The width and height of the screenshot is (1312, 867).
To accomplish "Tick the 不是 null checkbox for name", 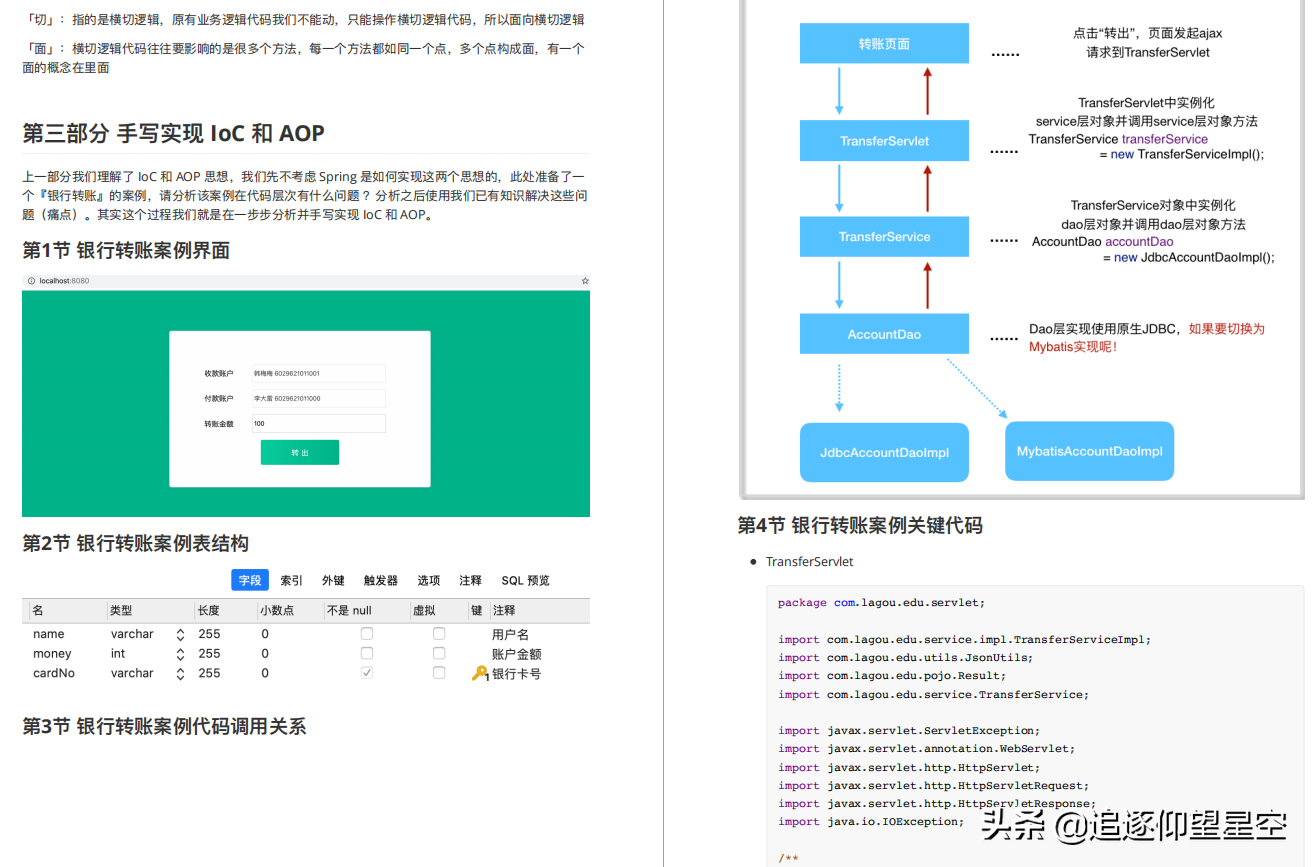I will (x=367, y=634).
